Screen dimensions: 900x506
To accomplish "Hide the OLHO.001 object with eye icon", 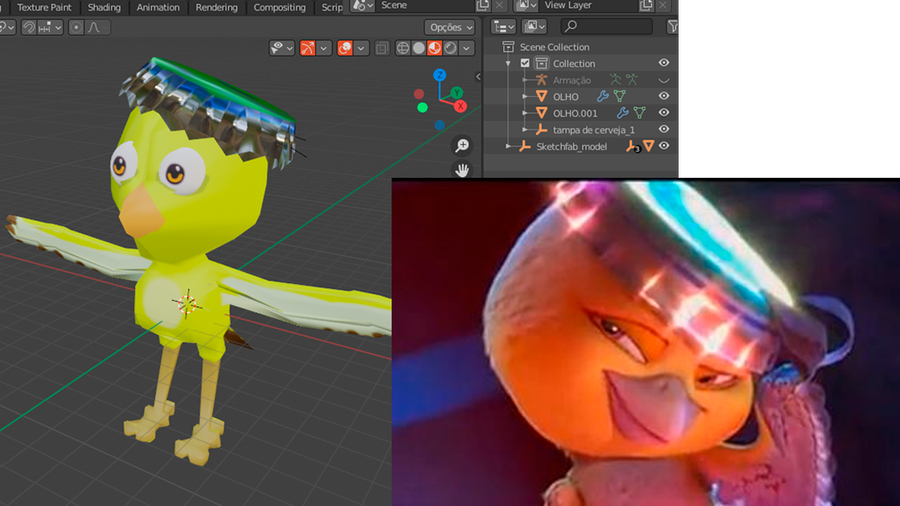I will [x=664, y=113].
